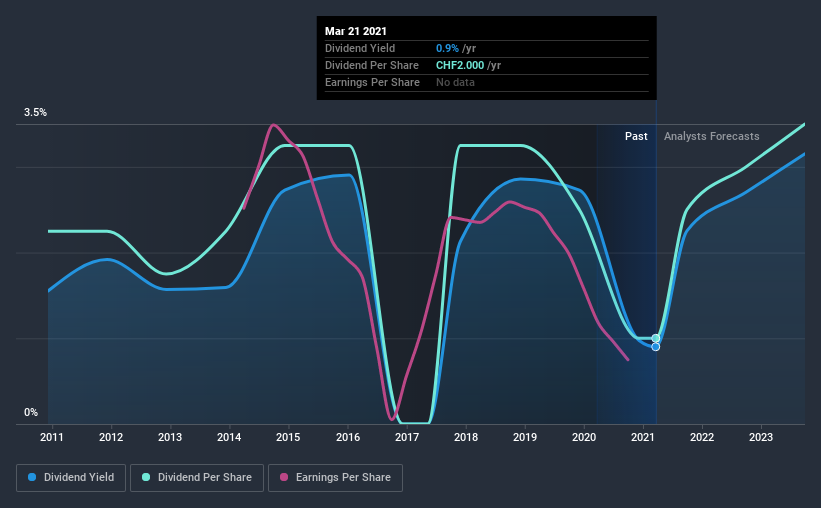Click the 2023 x-axis label

click(761, 437)
